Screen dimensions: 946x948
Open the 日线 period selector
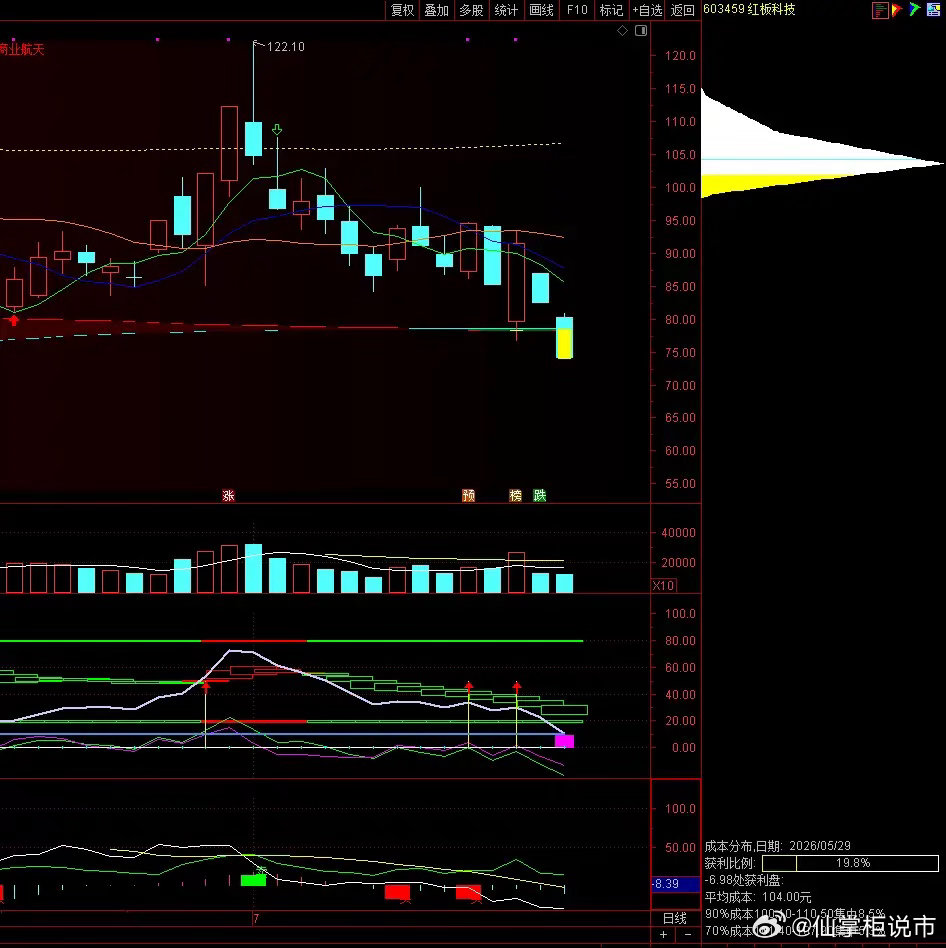pyautogui.click(x=675, y=918)
